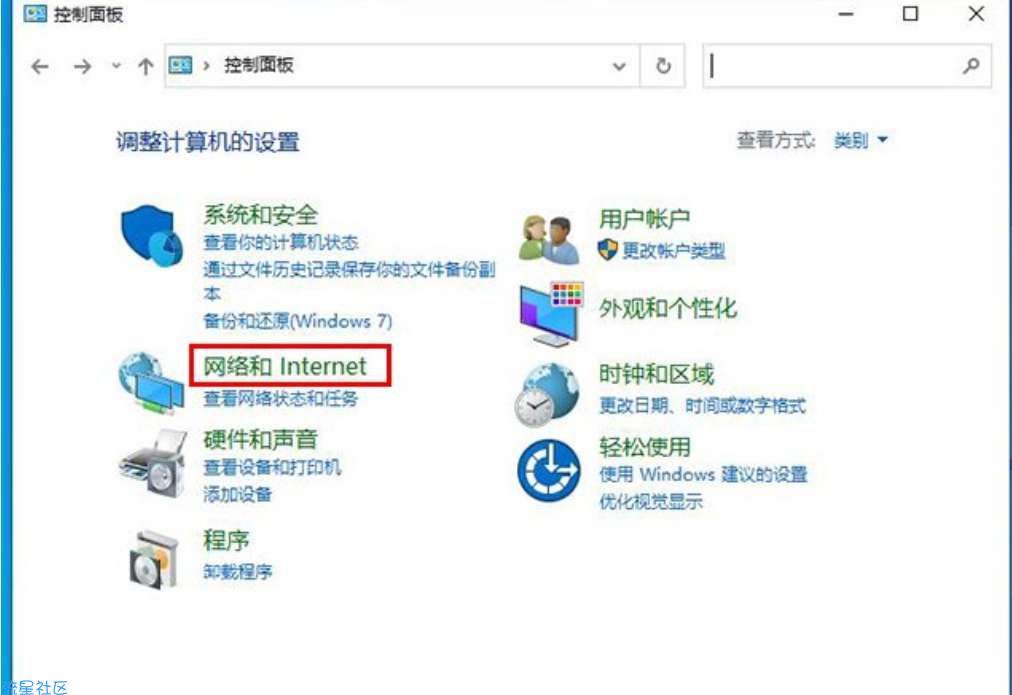Click the Appearance and Personalization monitor icon
The image size is (1012, 695).
(x=550, y=312)
